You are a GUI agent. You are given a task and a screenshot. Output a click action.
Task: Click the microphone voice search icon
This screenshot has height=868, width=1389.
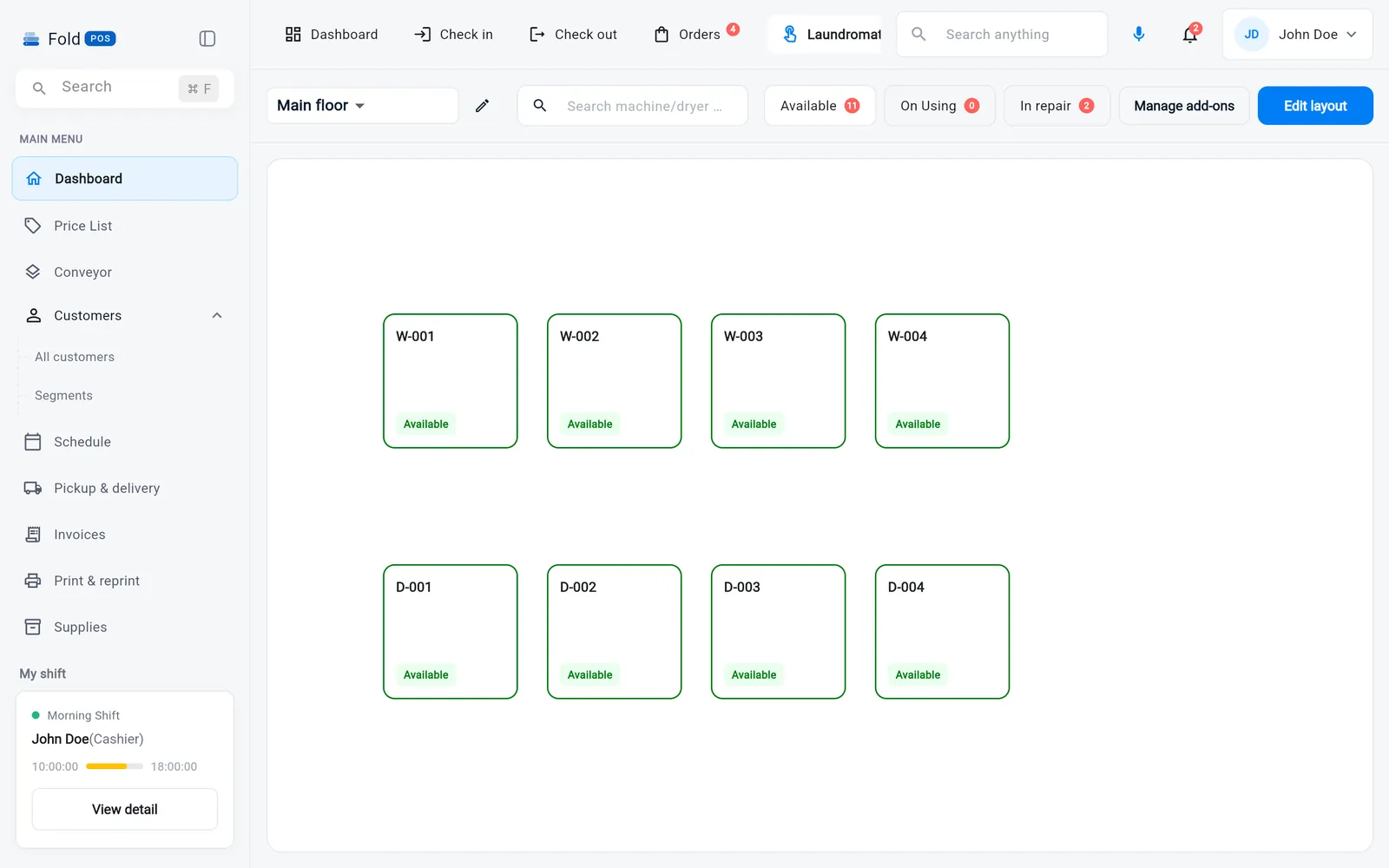pos(1138,34)
